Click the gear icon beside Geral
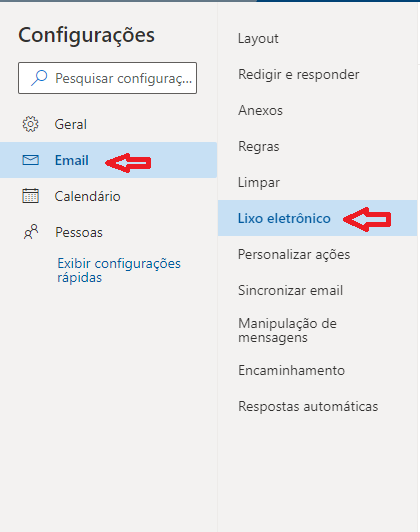 31,124
